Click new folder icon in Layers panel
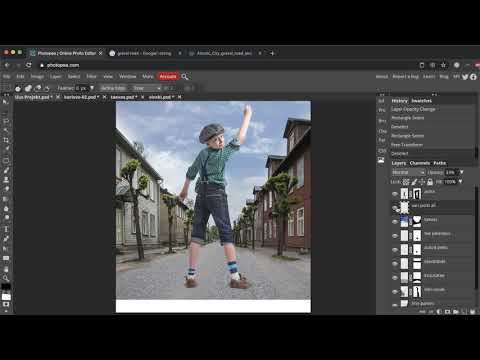Viewport: 480px width, 360px height. click(x=455, y=312)
